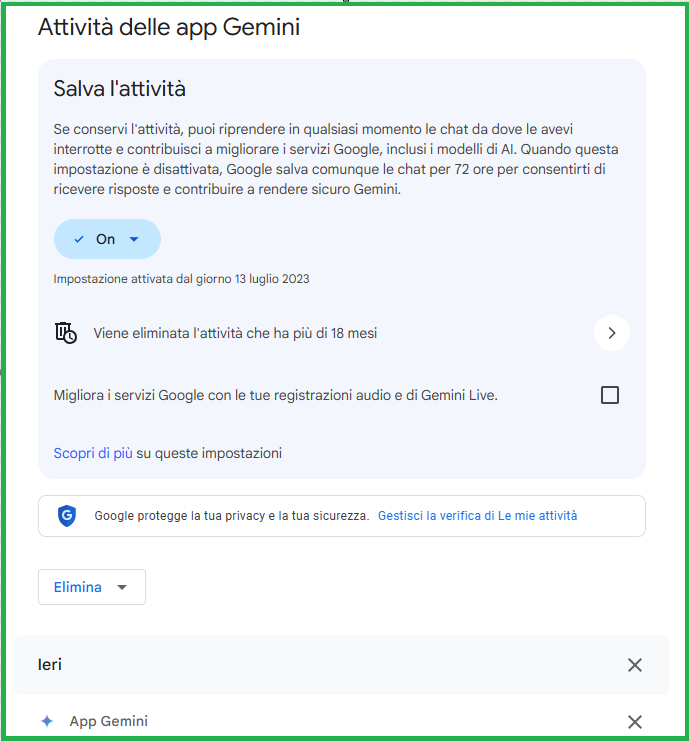Viewport: 689px width, 741px height.
Task: Click the down arrow inside the Elimina button
Action: (122, 588)
